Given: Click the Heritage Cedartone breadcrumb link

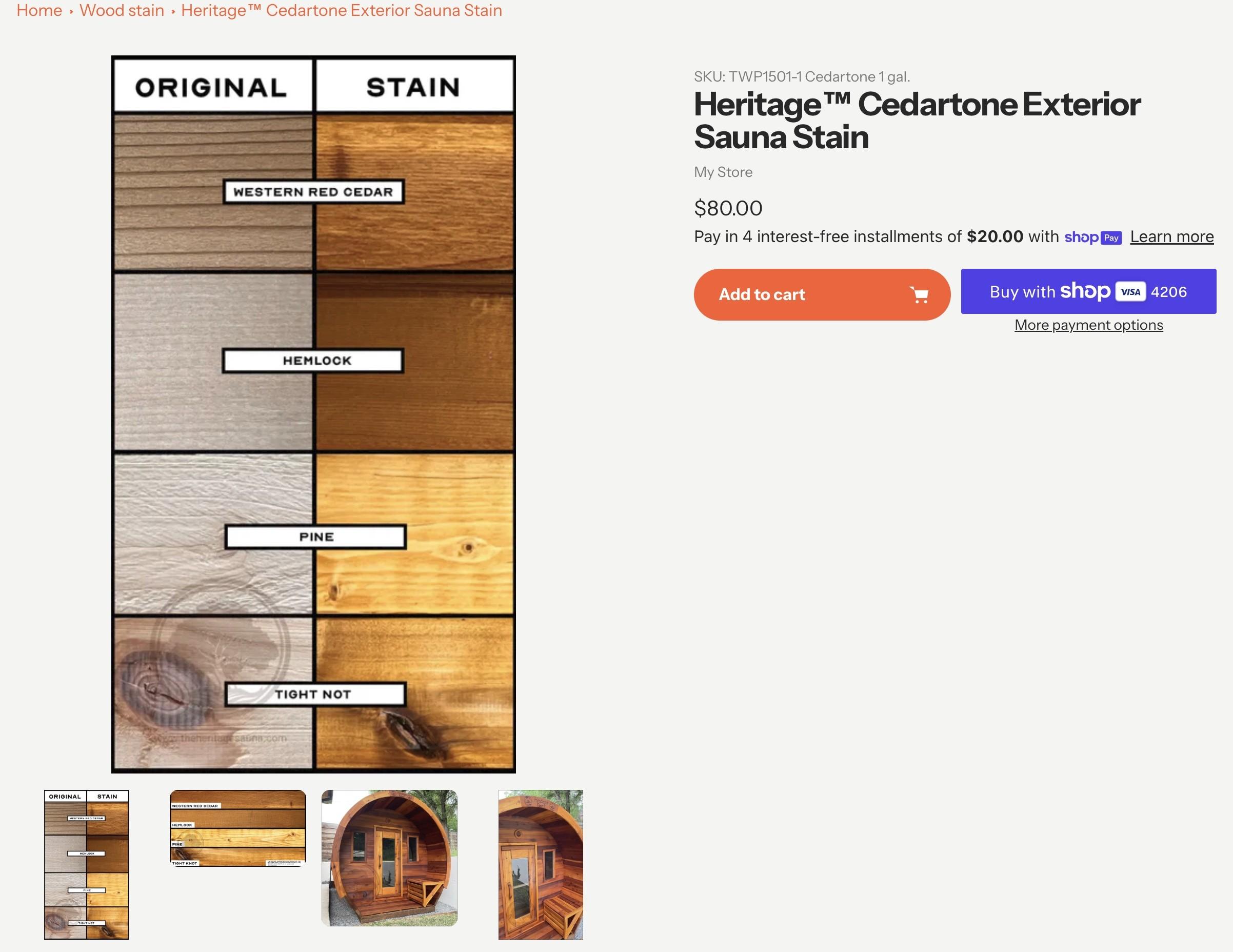Looking at the screenshot, I should 341,10.
